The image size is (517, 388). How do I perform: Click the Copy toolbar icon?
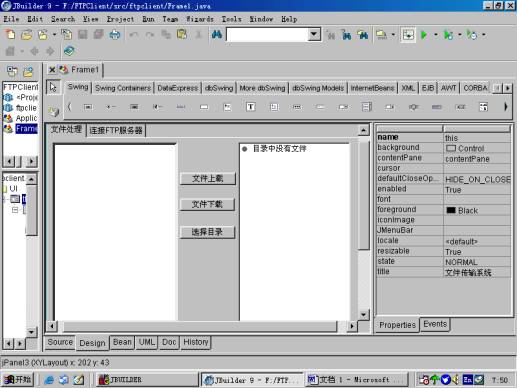click(x=166, y=34)
